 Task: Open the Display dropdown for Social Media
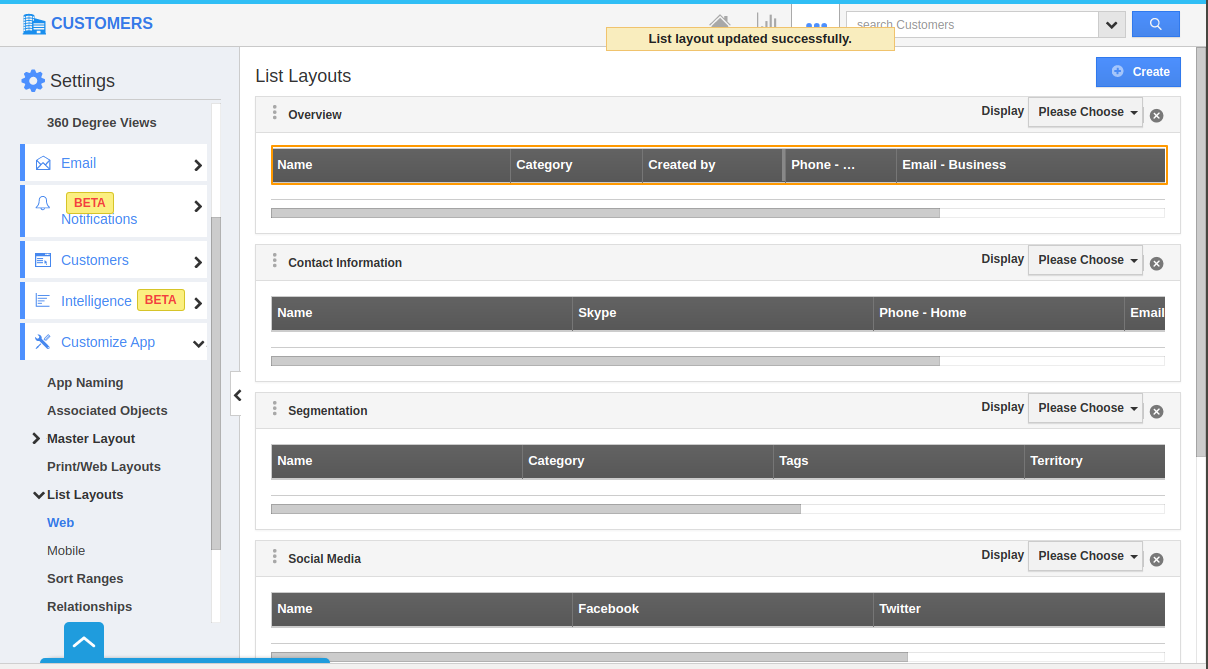(x=1085, y=555)
